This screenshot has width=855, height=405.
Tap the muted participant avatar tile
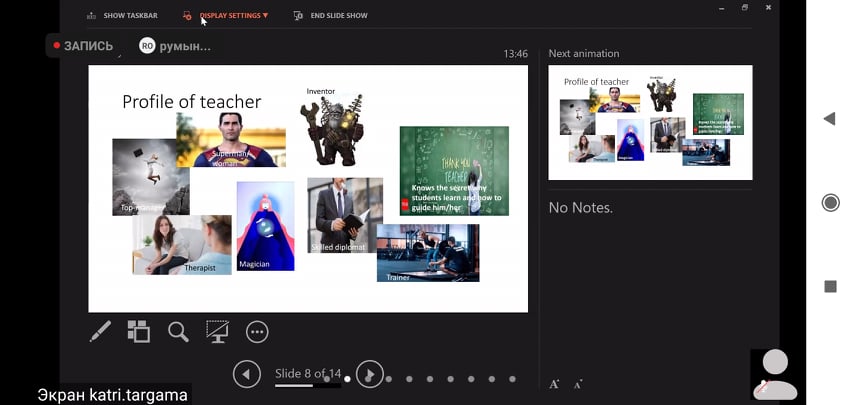[x=775, y=374]
